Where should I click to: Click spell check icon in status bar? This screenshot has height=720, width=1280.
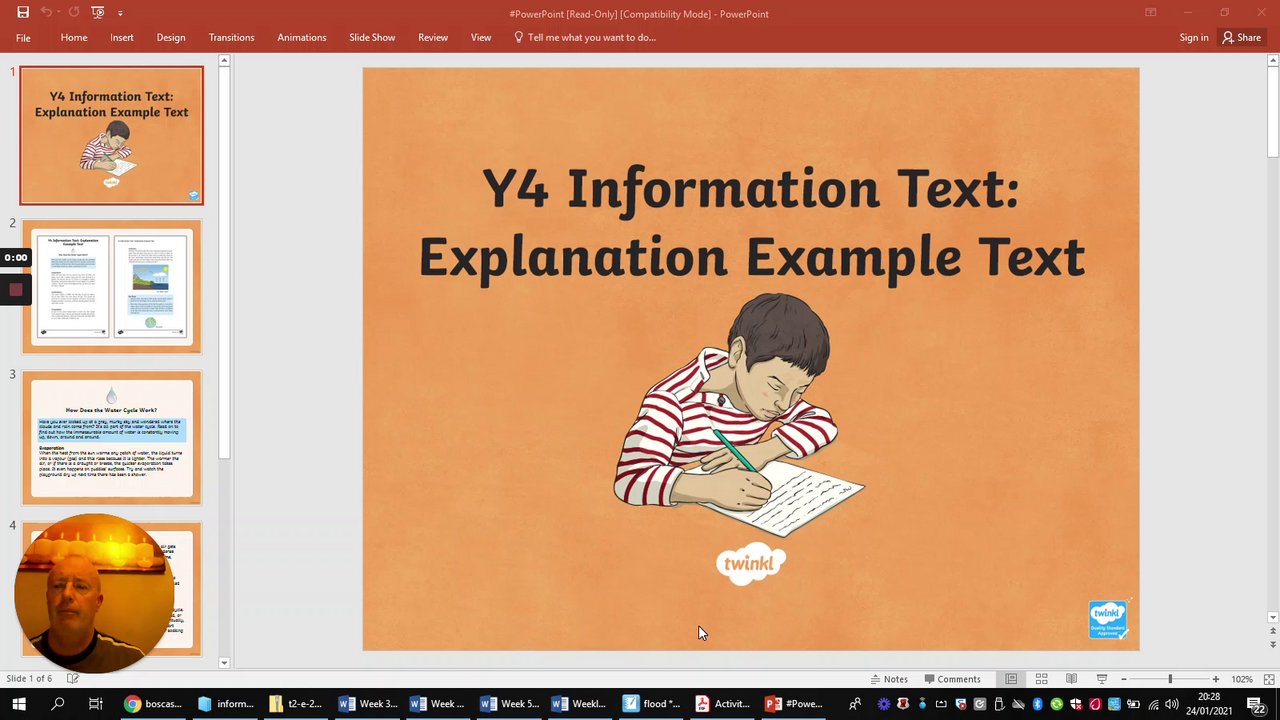click(x=73, y=678)
